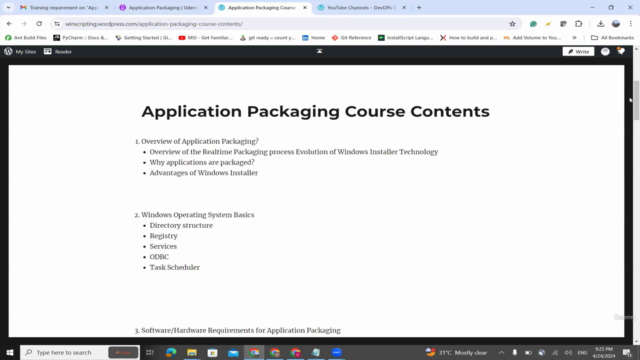The image size is (640, 360).
Task: Open the WordPress account avatar icon
Action: tap(605, 51)
